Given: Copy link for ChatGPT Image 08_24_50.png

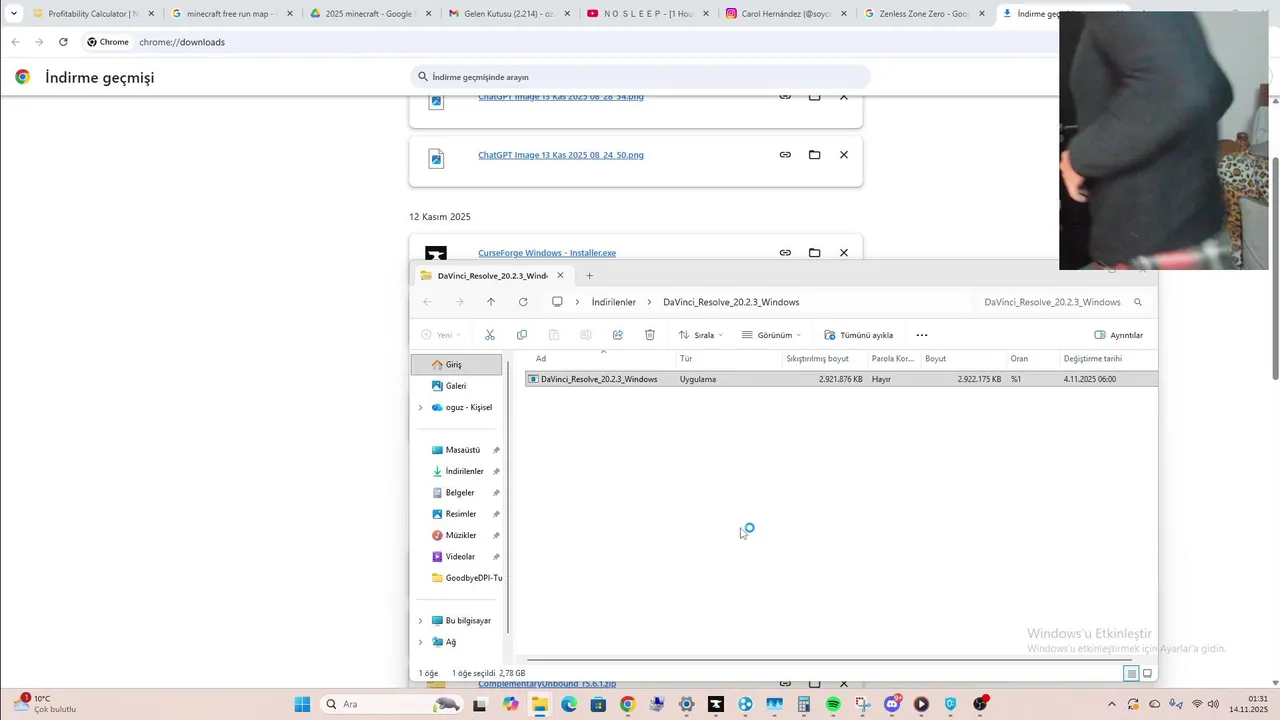Looking at the screenshot, I should pyautogui.click(x=785, y=155).
